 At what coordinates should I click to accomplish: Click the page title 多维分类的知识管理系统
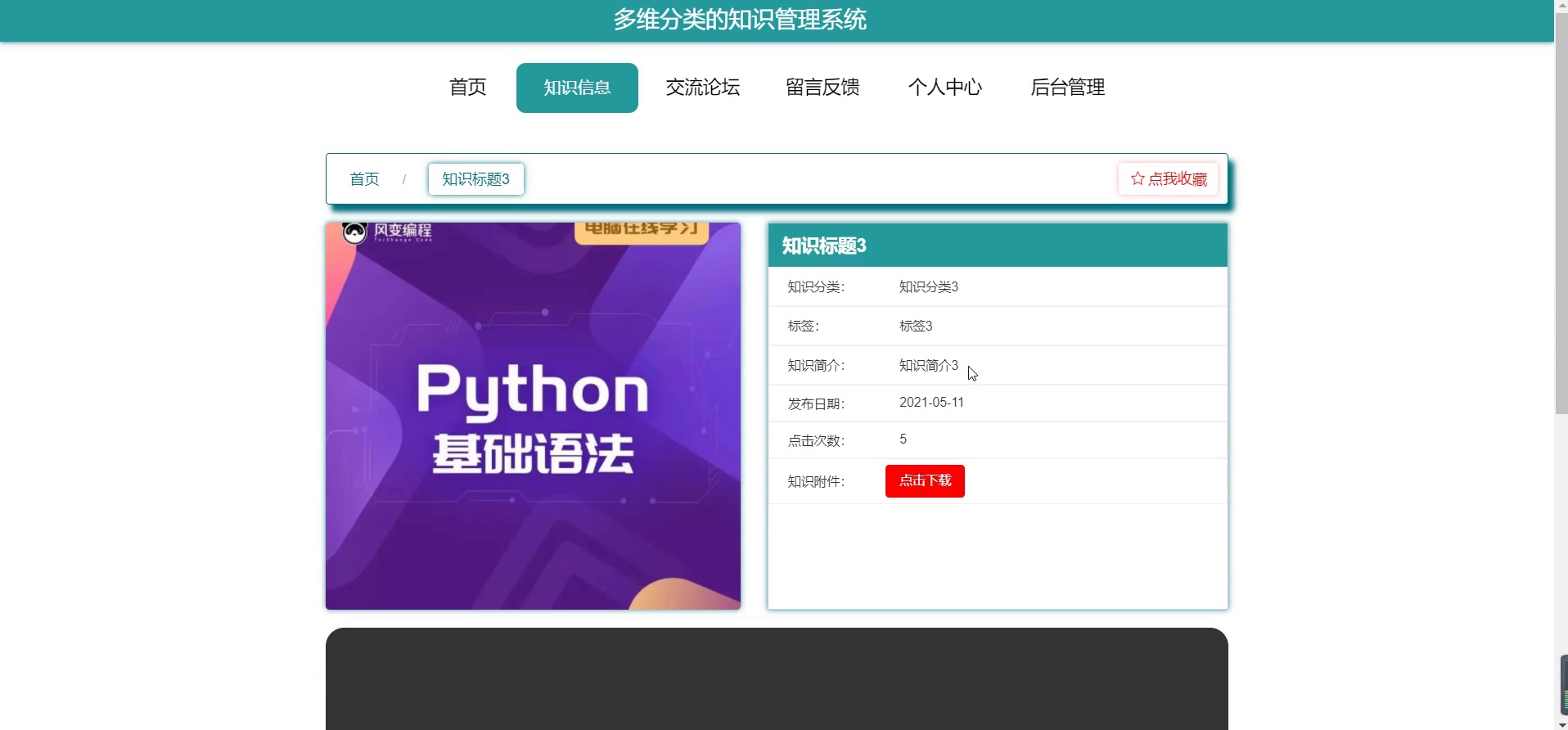pyautogui.click(x=740, y=20)
